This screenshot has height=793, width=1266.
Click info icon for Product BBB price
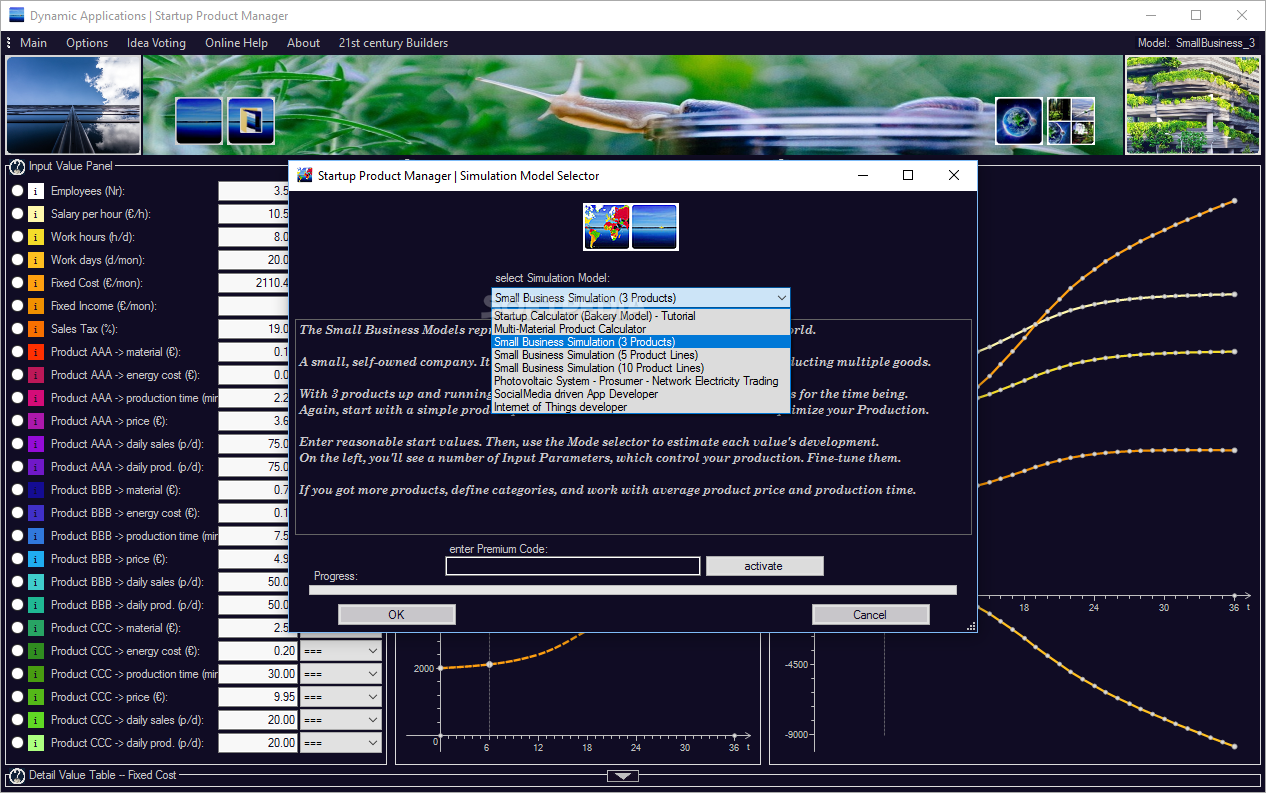pos(36,559)
